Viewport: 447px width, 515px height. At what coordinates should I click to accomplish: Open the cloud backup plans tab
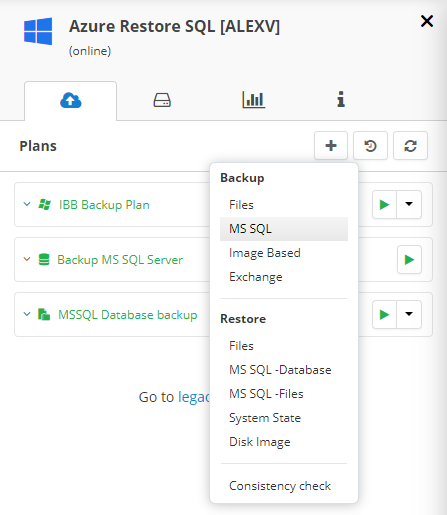(70, 101)
